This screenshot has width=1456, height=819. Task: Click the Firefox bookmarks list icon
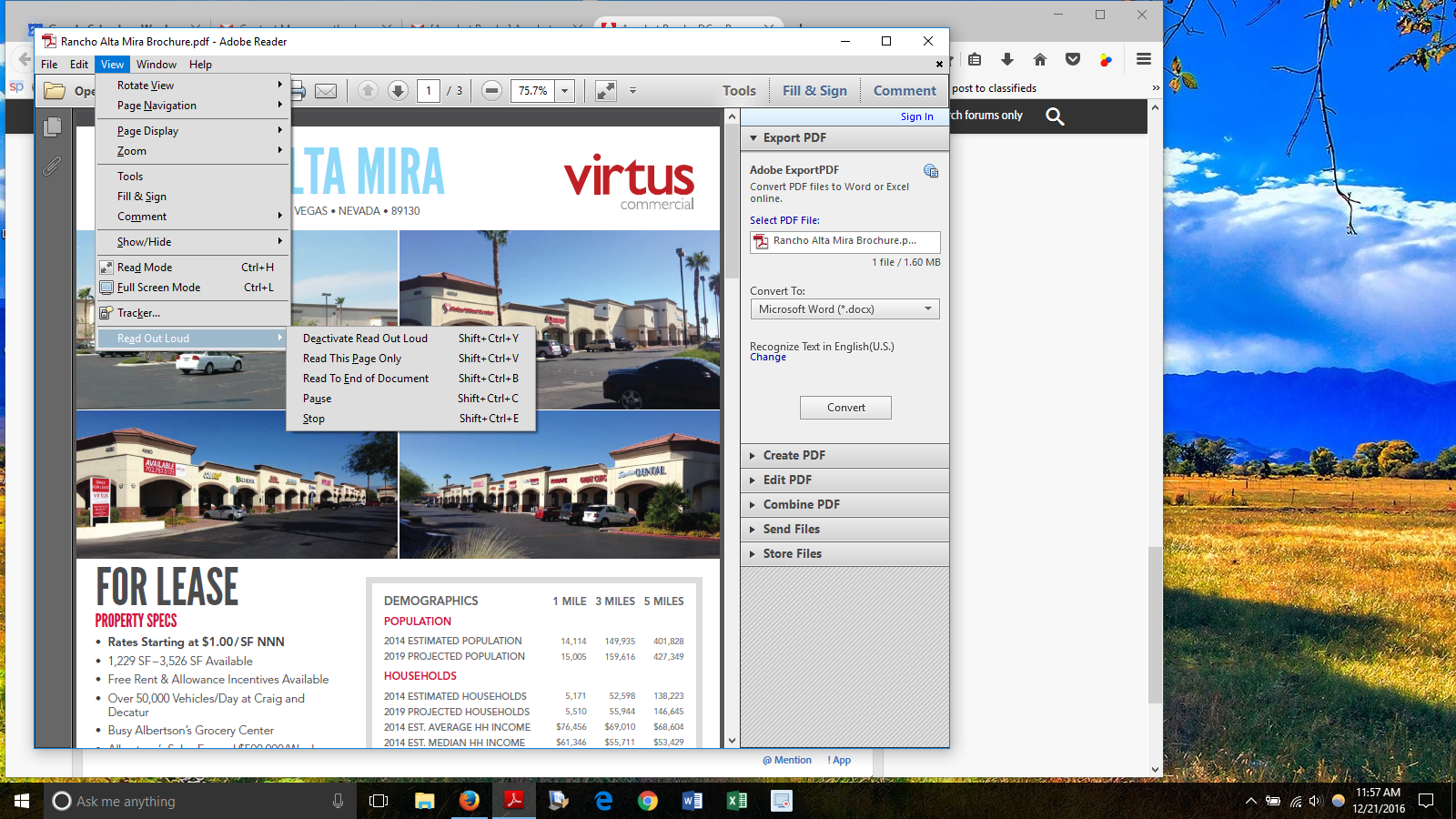coord(975,59)
